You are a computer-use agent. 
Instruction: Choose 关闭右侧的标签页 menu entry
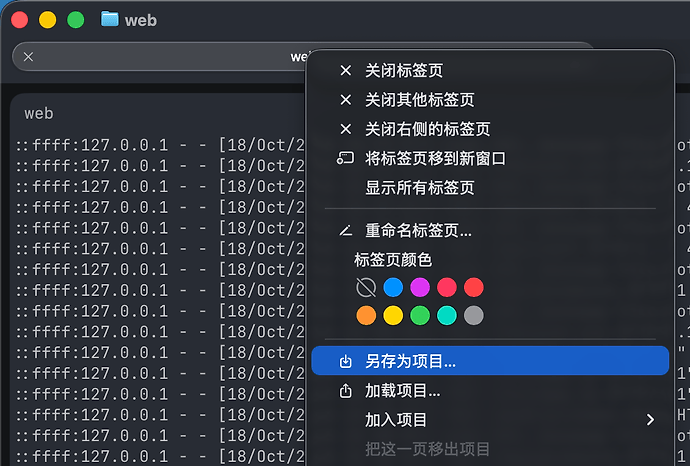click(x=490, y=129)
